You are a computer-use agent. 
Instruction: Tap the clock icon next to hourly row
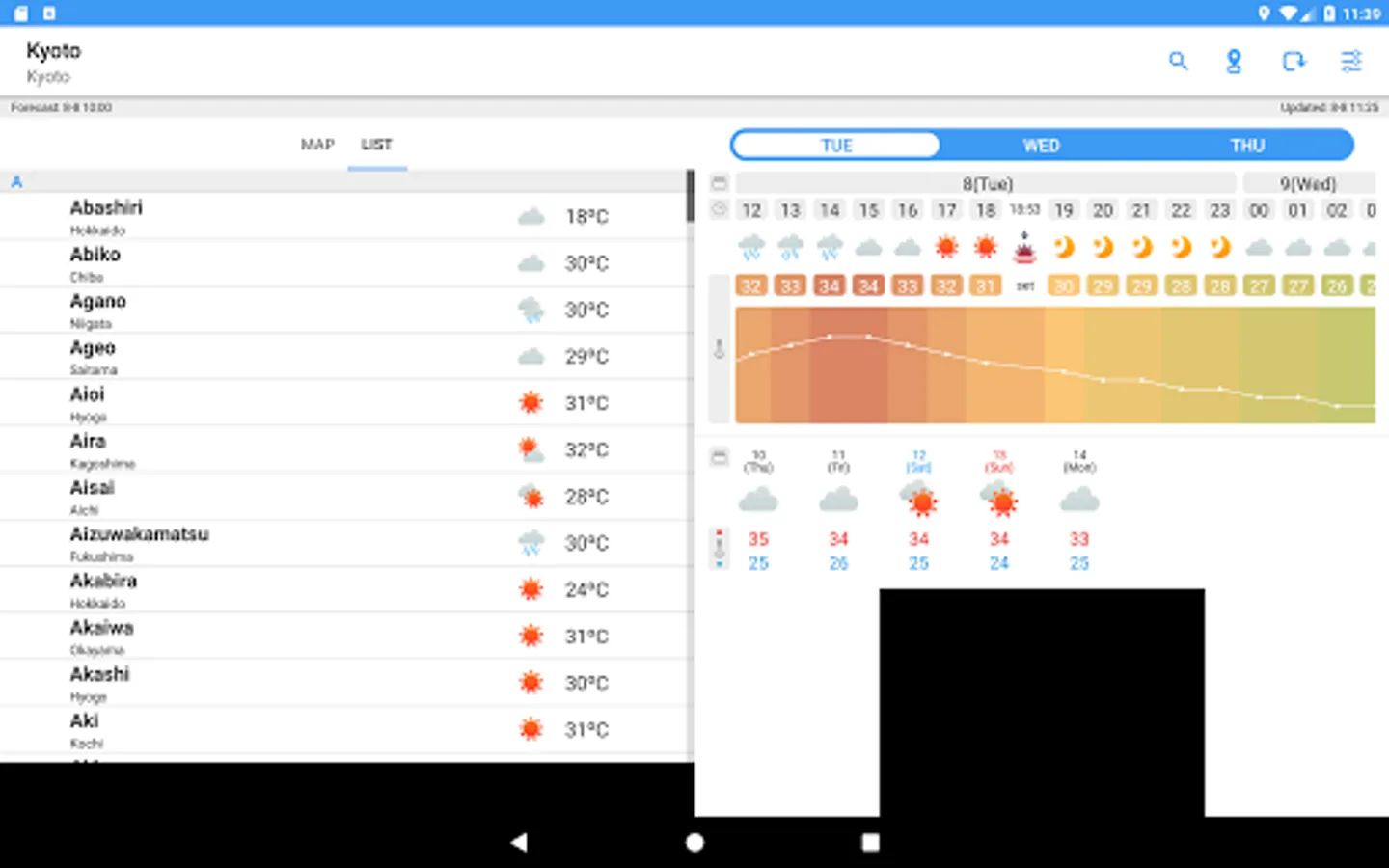pyautogui.click(x=719, y=209)
